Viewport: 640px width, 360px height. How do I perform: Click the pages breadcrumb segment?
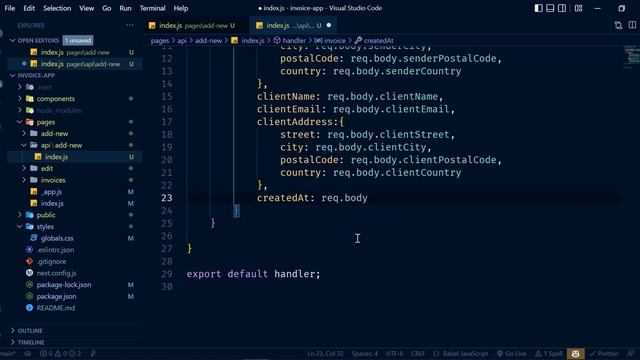(x=160, y=40)
